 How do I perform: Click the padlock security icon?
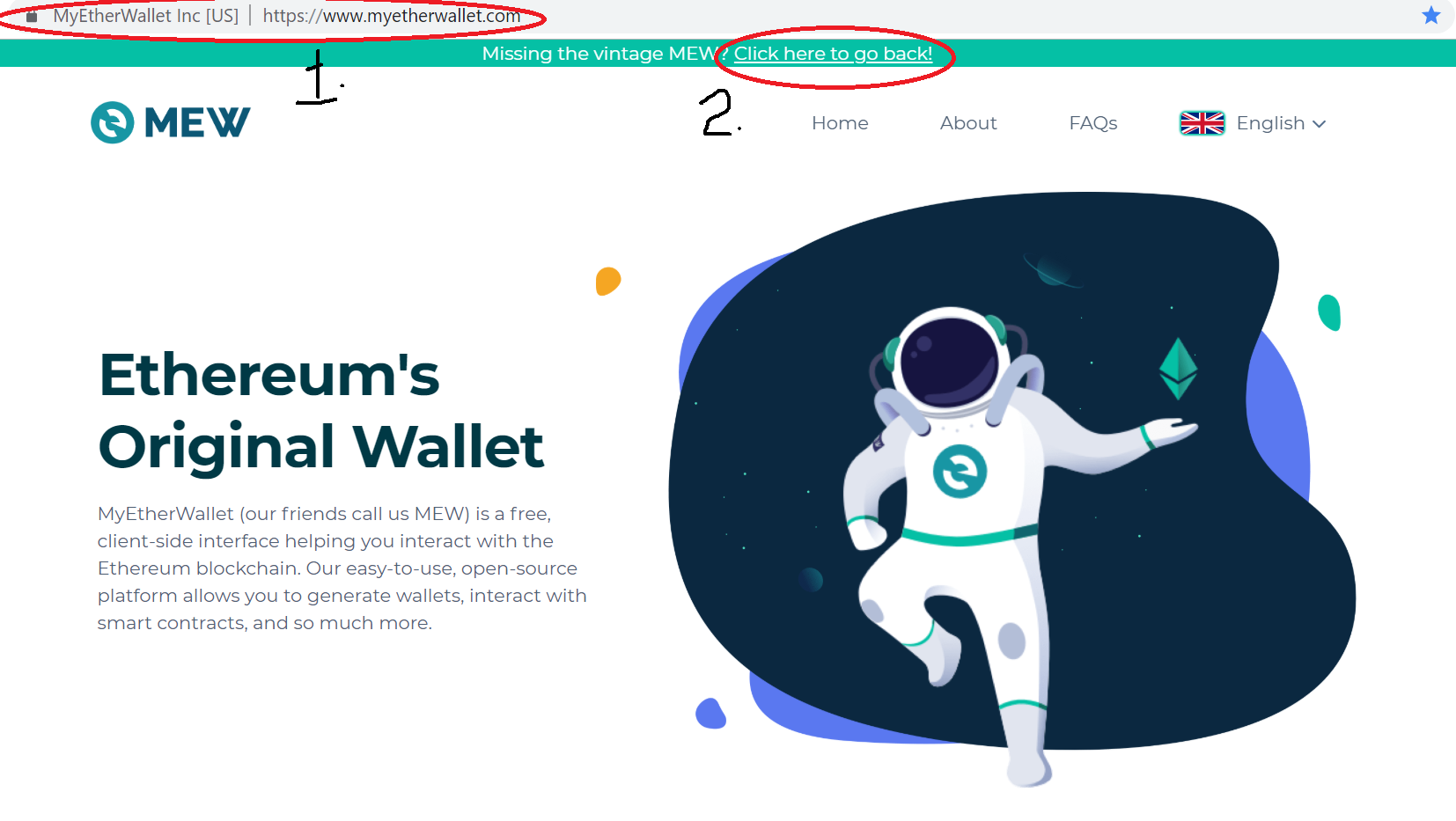coord(32,17)
